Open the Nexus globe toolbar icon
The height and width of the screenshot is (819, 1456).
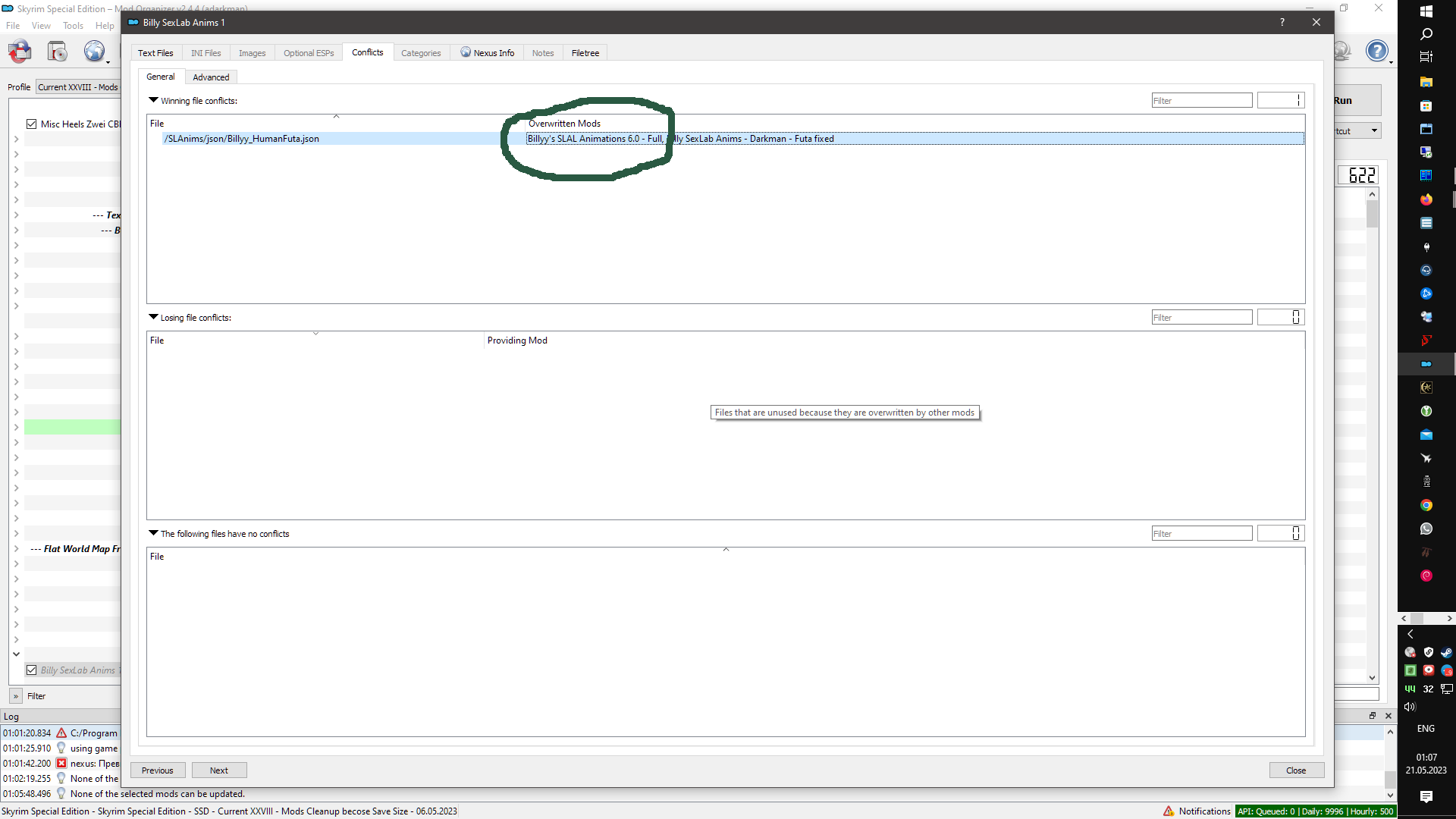pos(94,52)
